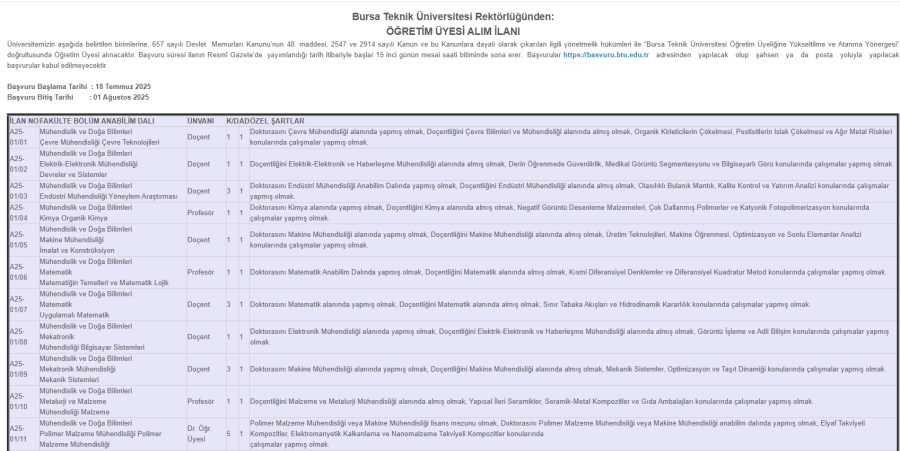900x451 pixels.
Task: Open the https://basvuru.btu.edu.tr link
Action: click(606, 55)
